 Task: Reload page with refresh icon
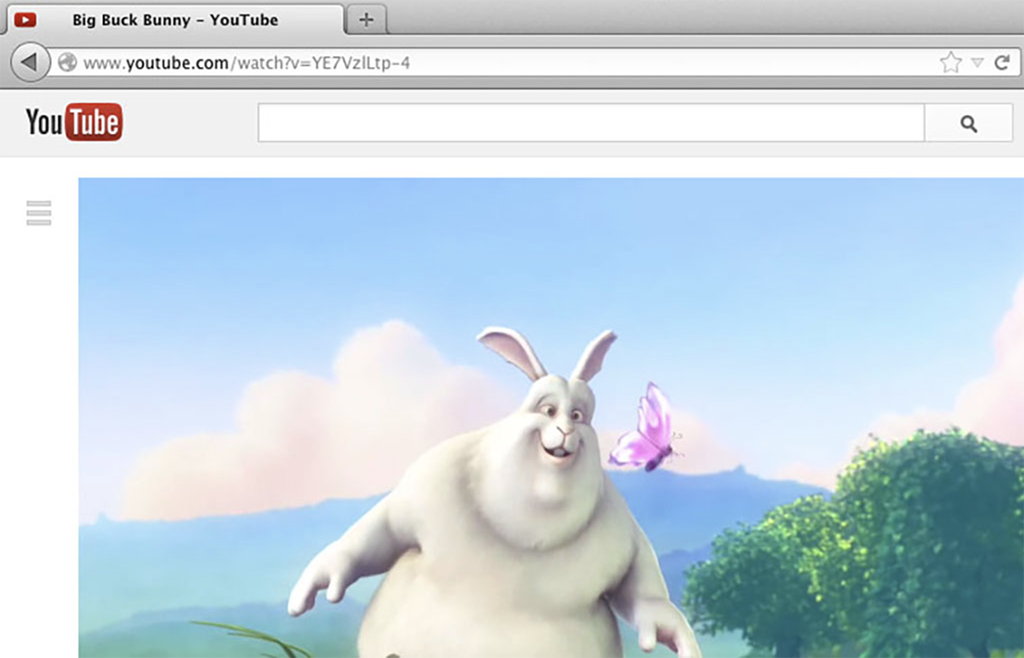click(1002, 63)
